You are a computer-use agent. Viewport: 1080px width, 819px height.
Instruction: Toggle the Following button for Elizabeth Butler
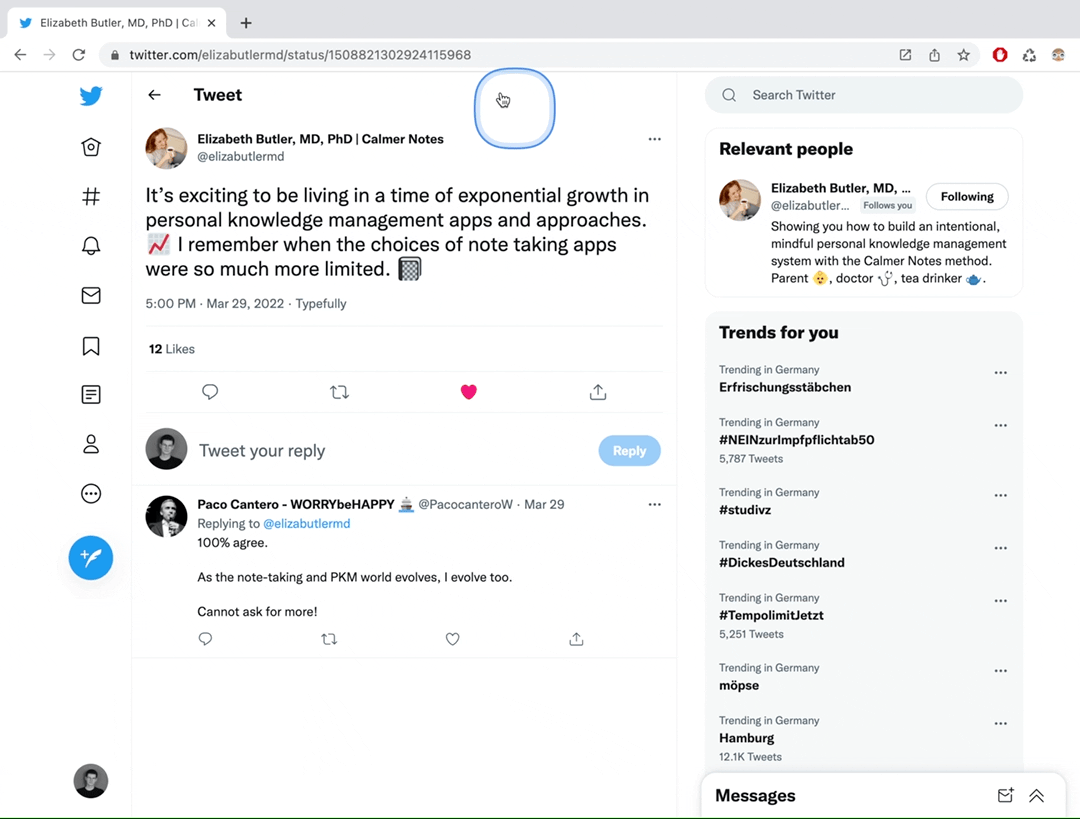click(x=966, y=197)
